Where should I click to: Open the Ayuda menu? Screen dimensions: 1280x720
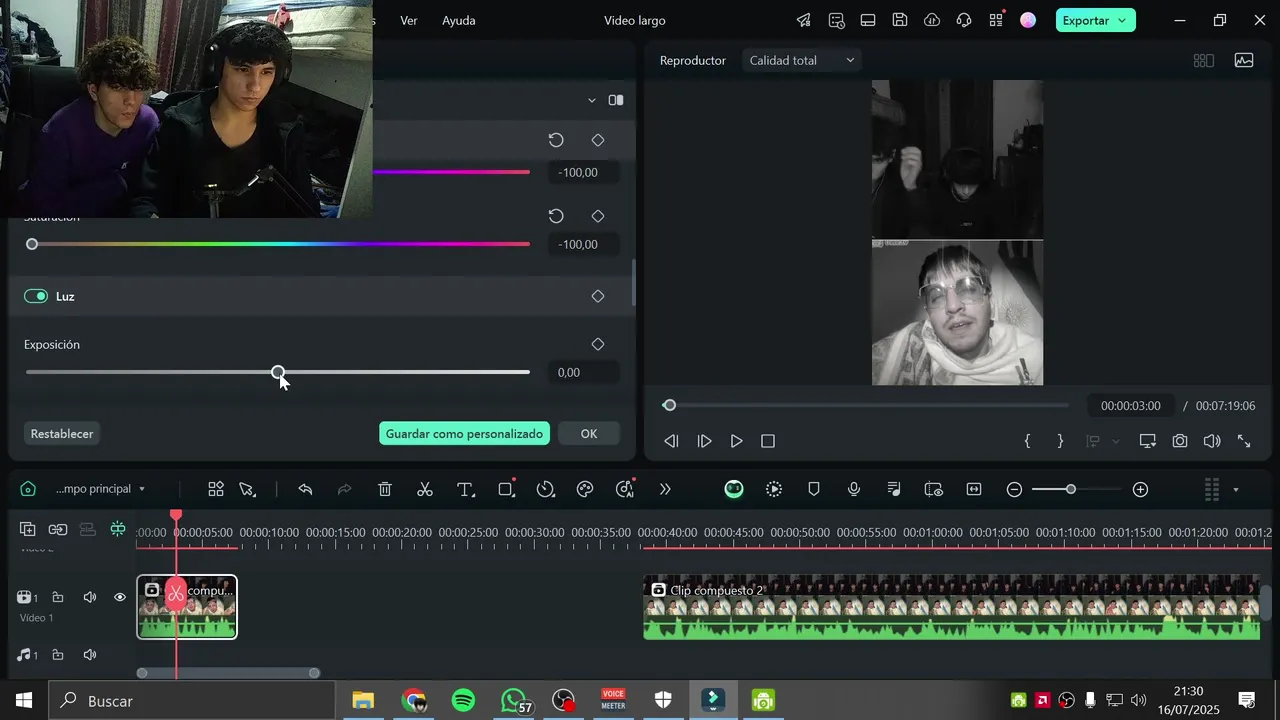(x=459, y=20)
